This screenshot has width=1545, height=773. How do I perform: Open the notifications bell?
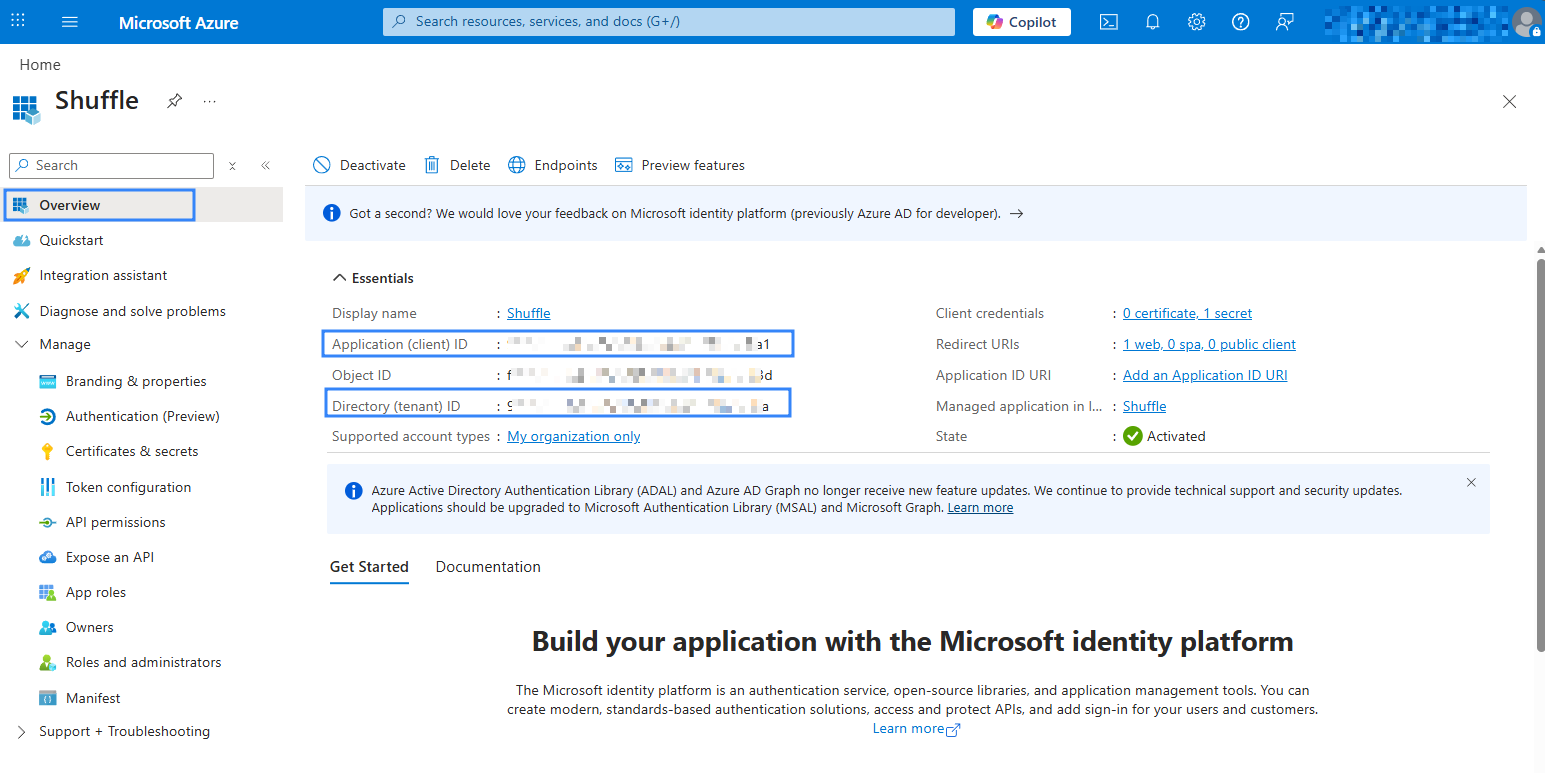click(1152, 21)
